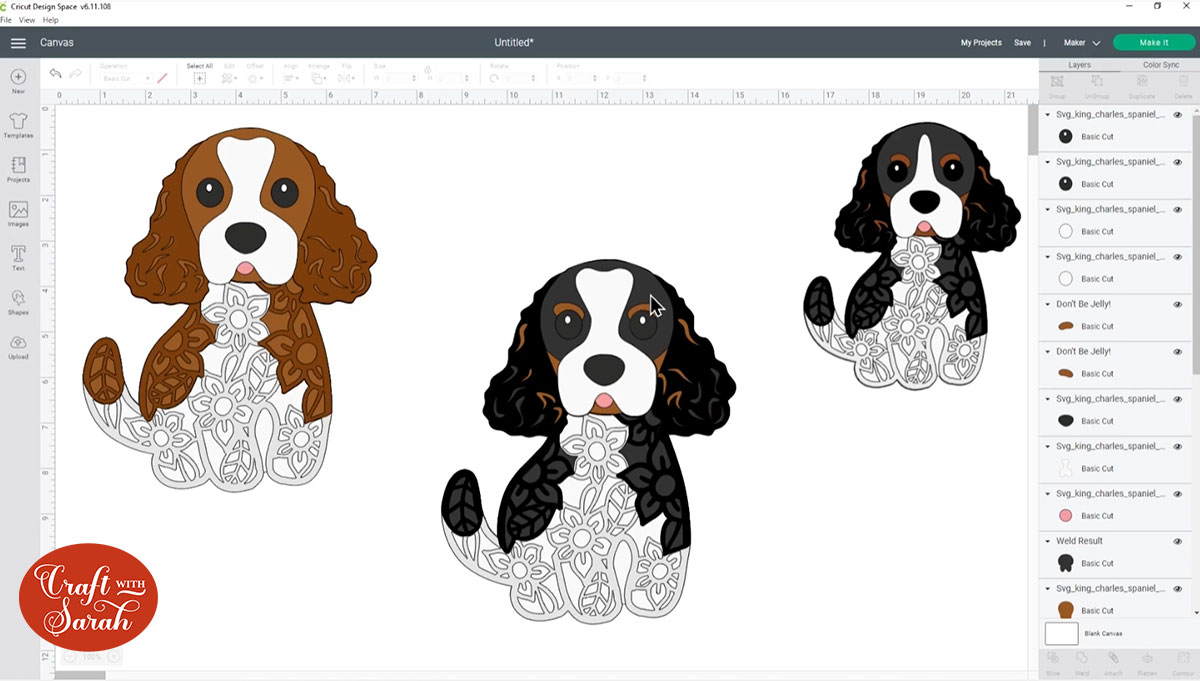Switch to the Color Sync tab
Image resolution: width=1200 pixels, height=681 pixels.
coord(1160,65)
